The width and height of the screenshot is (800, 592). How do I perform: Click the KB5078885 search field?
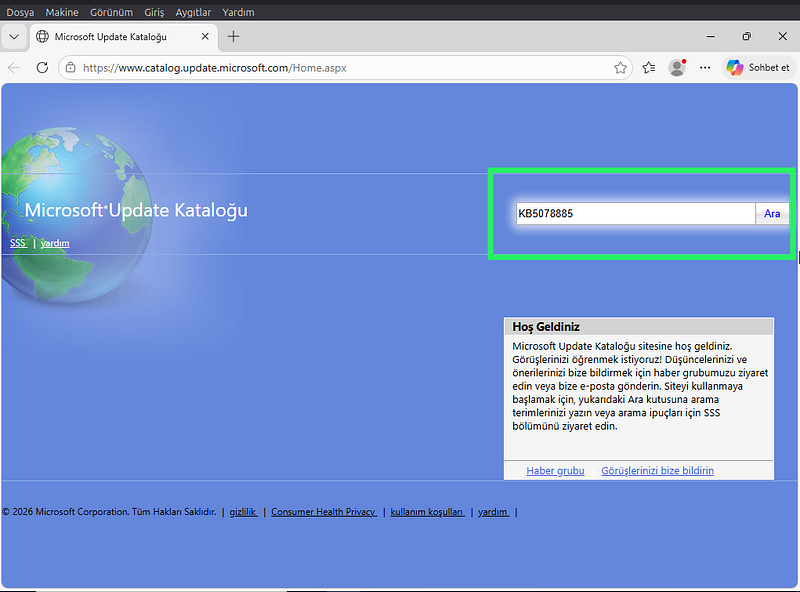(x=636, y=213)
